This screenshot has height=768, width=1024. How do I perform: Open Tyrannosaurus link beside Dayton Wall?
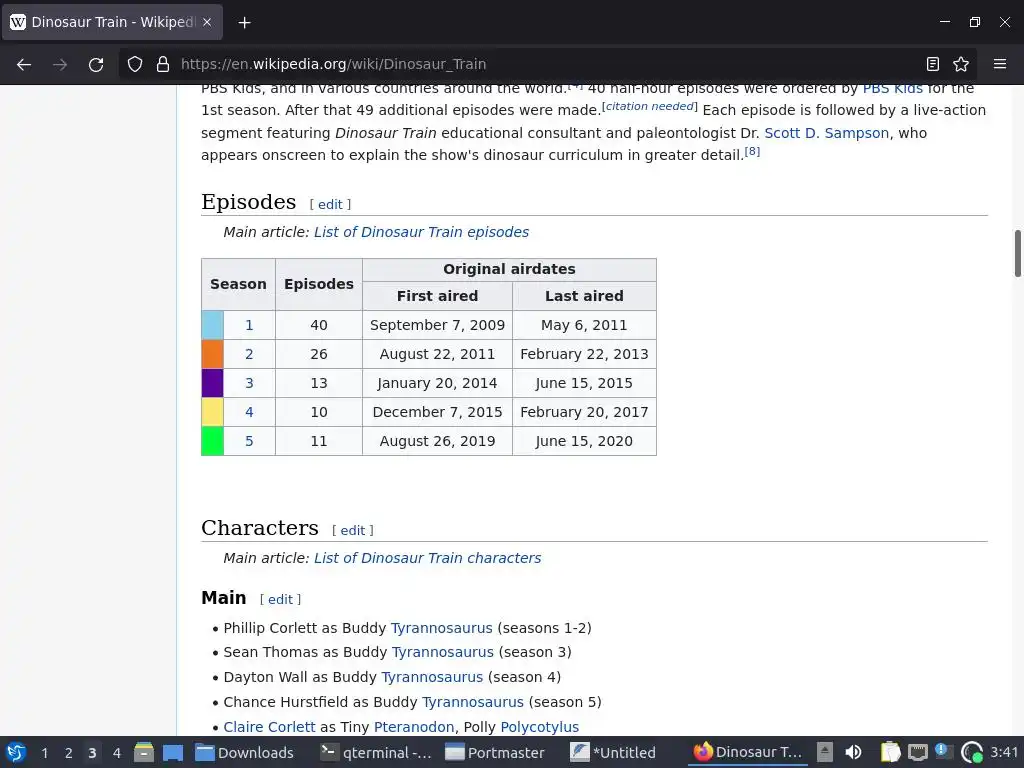432,677
